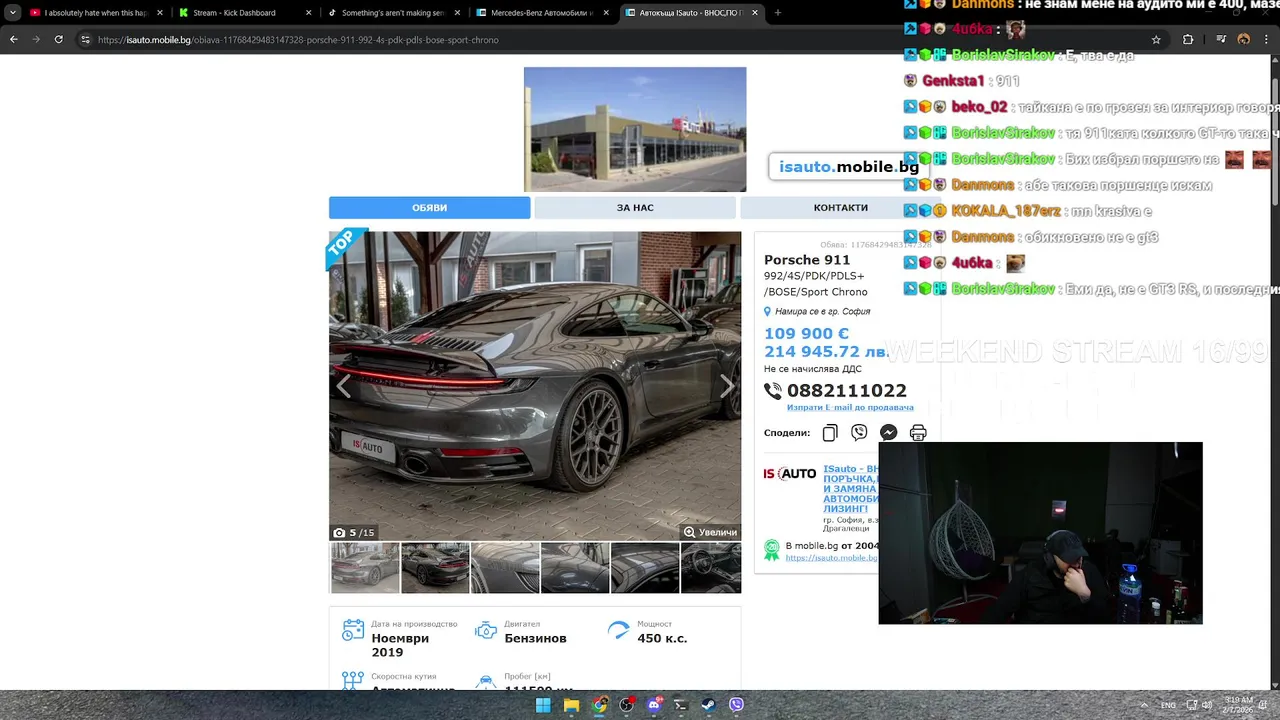
Task: Click the phone number 0882111022
Action: click(846, 391)
